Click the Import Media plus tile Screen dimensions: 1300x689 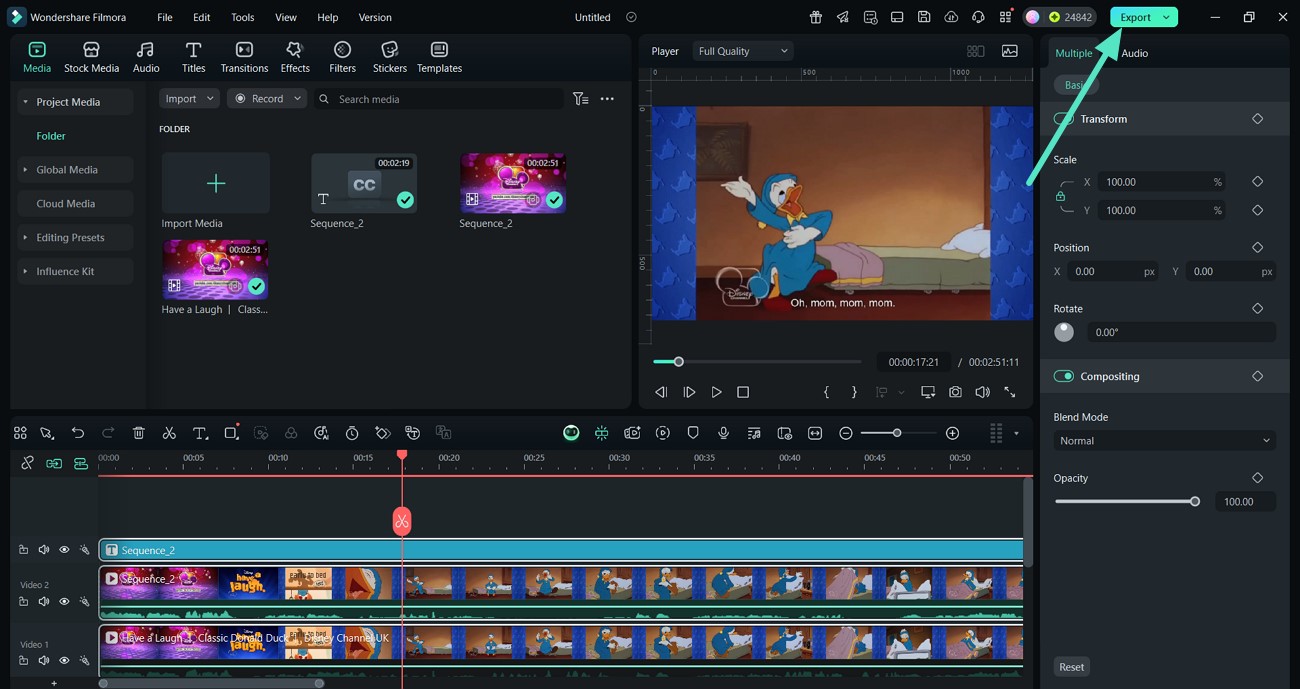click(216, 183)
